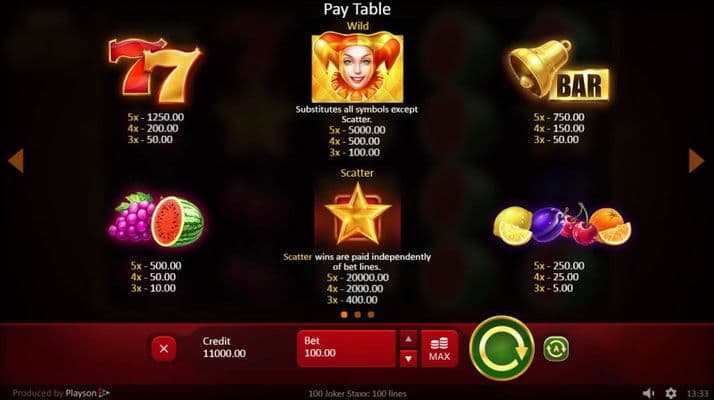Click the Joker Wild symbol image
Image resolution: width=714 pixels, height=400 pixels.
pyautogui.click(x=357, y=67)
